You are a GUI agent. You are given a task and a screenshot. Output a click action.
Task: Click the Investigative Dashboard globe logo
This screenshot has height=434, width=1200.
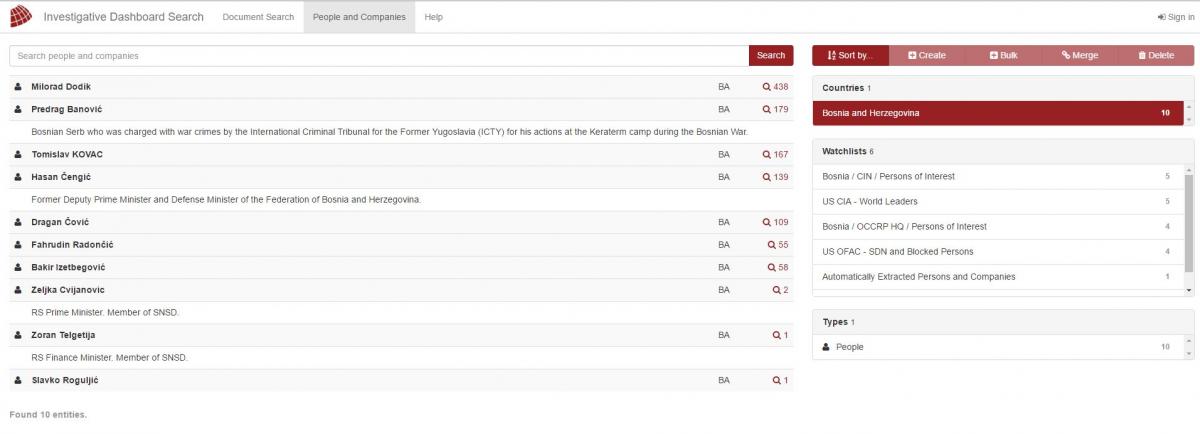point(20,17)
